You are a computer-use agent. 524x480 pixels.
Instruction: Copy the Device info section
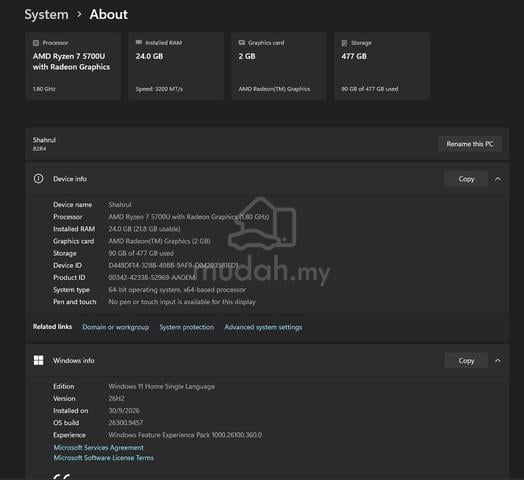click(x=466, y=179)
